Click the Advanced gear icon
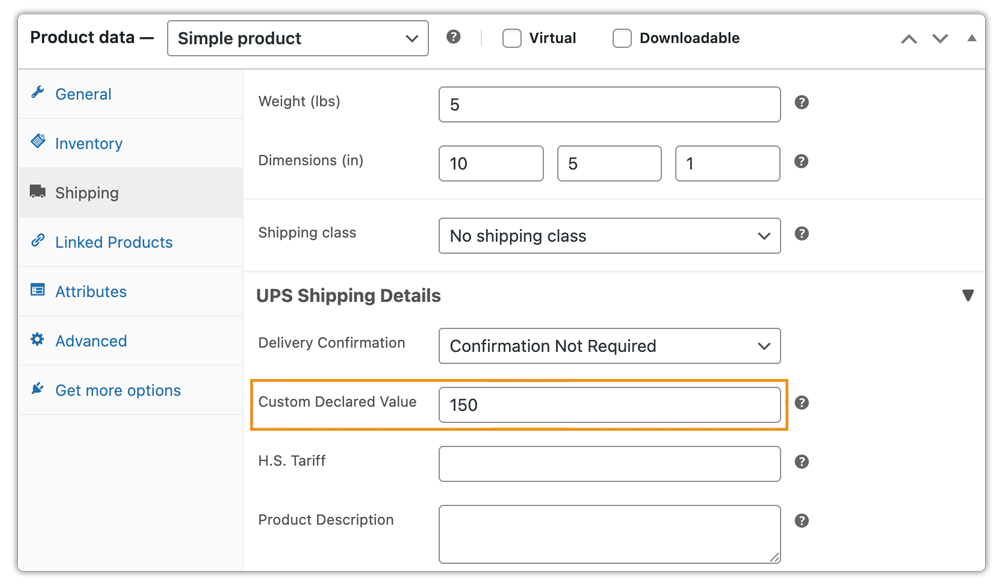Viewport: 1000px width, 584px height. pos(38,340)
